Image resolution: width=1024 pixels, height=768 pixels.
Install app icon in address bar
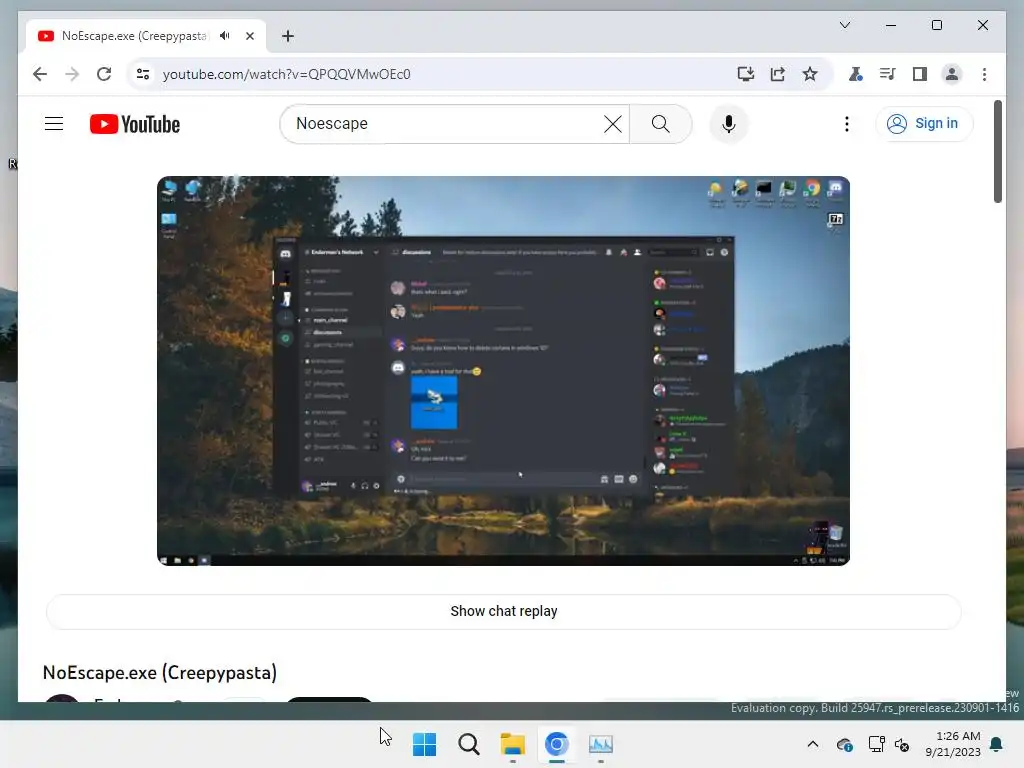(x=745, y=74)
